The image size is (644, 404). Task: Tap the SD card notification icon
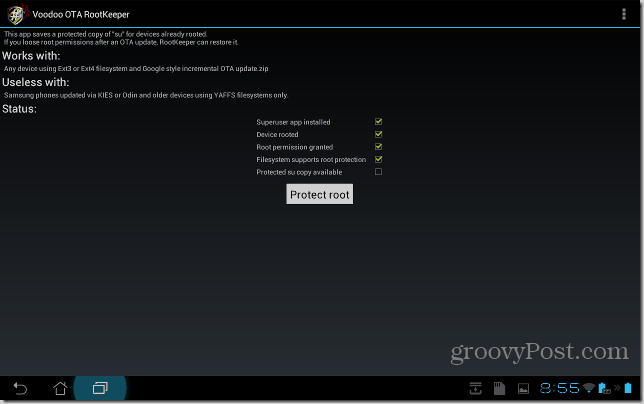[x=499, y=388]
